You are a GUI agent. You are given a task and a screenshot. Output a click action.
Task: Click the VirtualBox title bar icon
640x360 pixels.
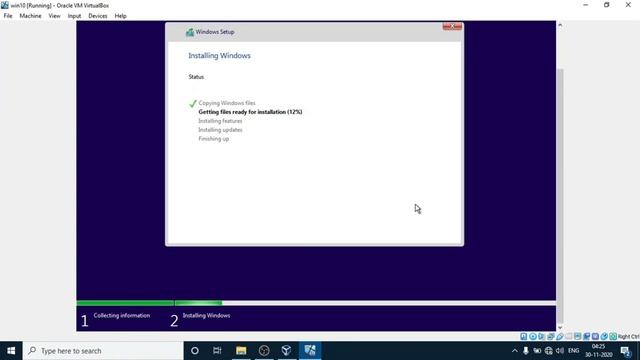pos(4,5)
